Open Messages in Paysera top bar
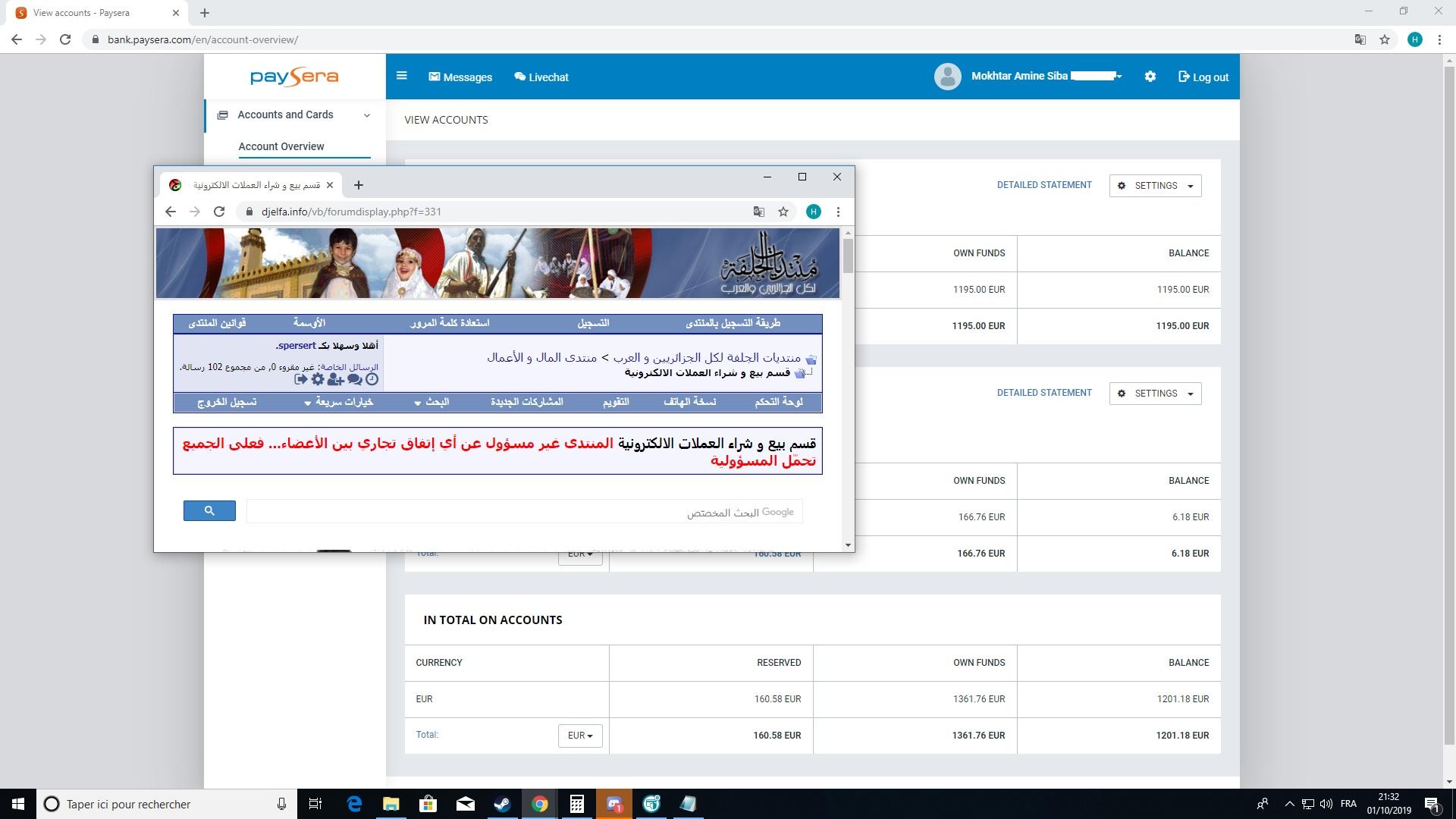Screen dimensions: 1456x819 tap(460, 77)
